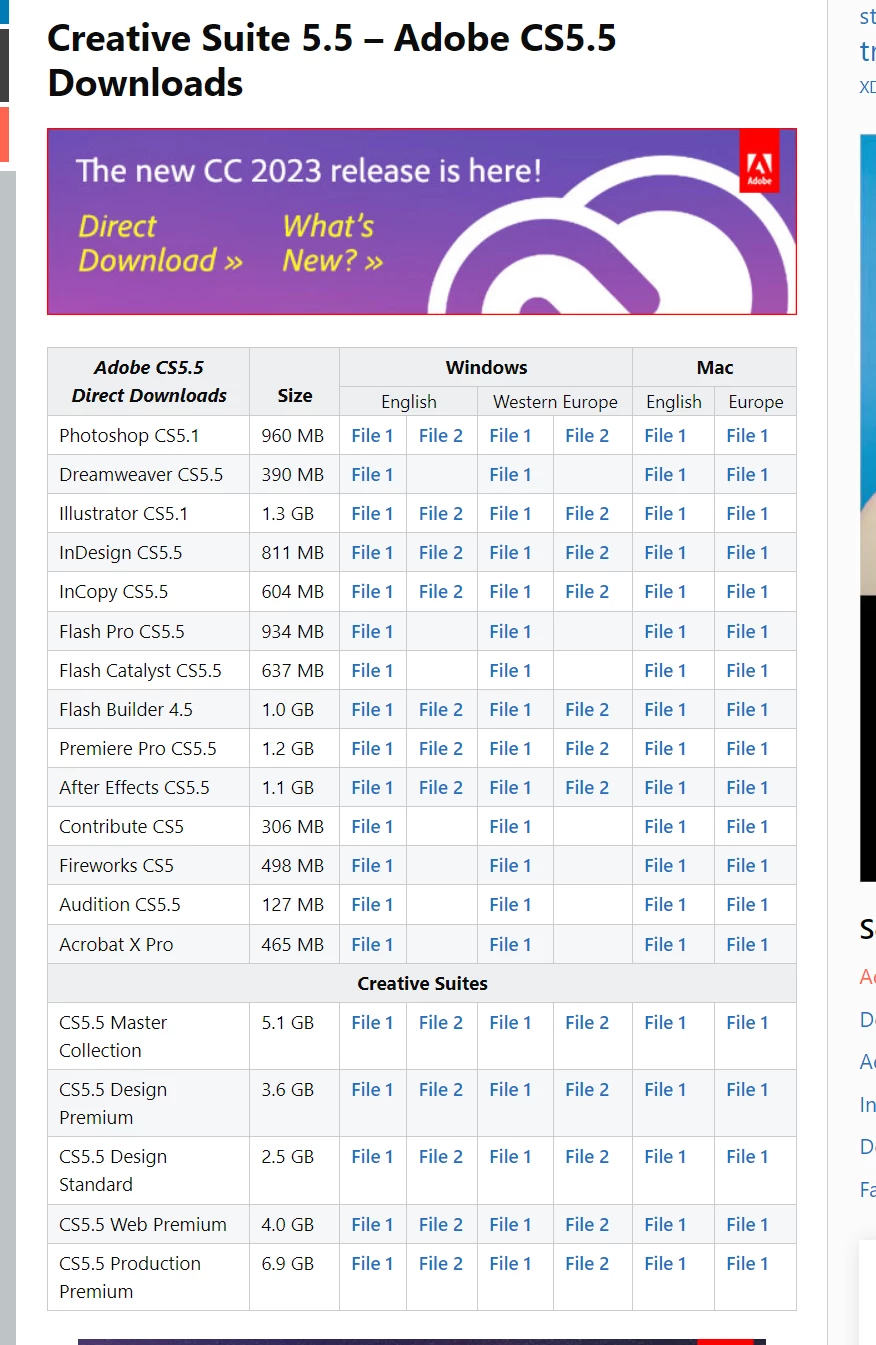Download InDesign CS5.5 Windows English File 2
876x1345 pixels.
441,552
